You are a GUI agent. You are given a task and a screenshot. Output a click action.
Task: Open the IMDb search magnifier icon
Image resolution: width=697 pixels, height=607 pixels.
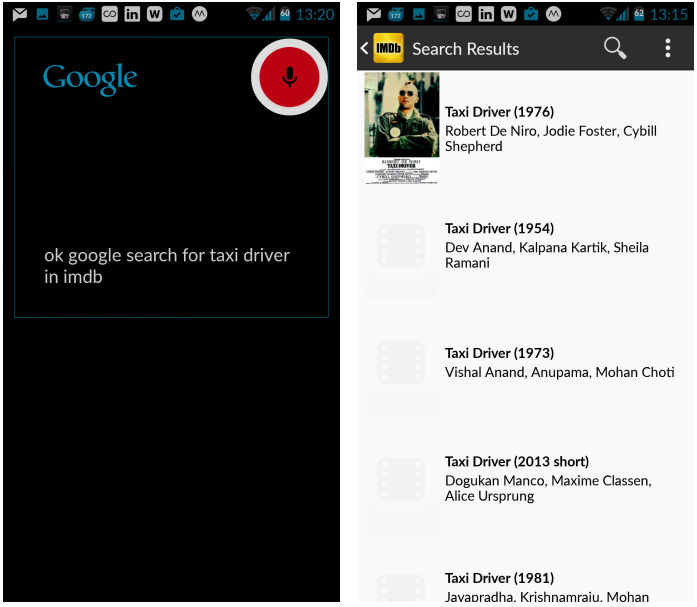[x=615, y=48]
